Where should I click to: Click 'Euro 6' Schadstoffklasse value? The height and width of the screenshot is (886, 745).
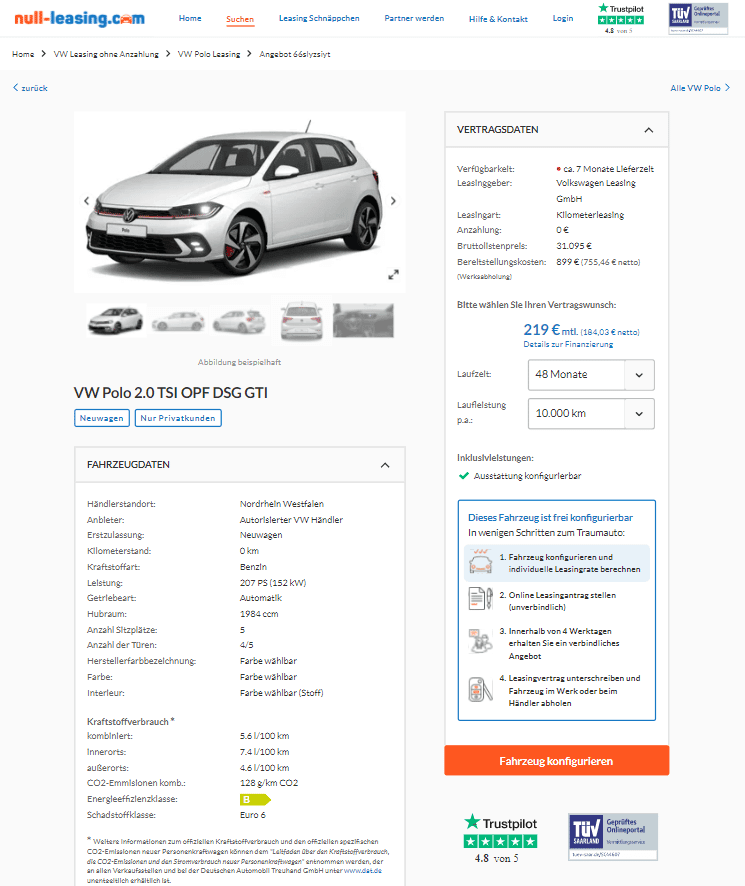coord(253,815)
